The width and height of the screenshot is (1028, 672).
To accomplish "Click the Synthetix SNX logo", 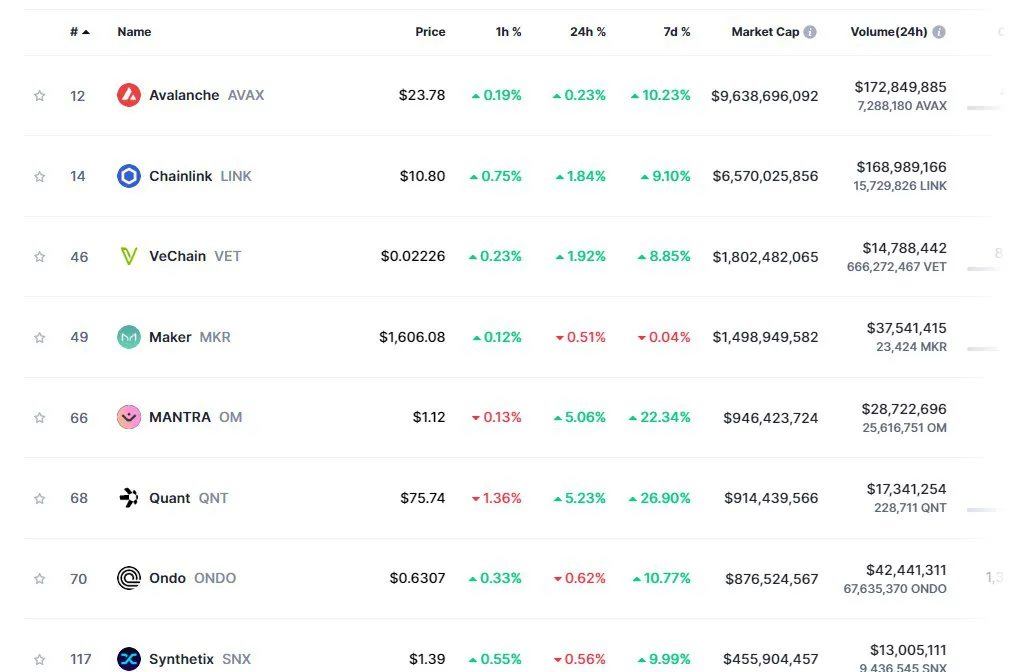I will coord(128,659).
